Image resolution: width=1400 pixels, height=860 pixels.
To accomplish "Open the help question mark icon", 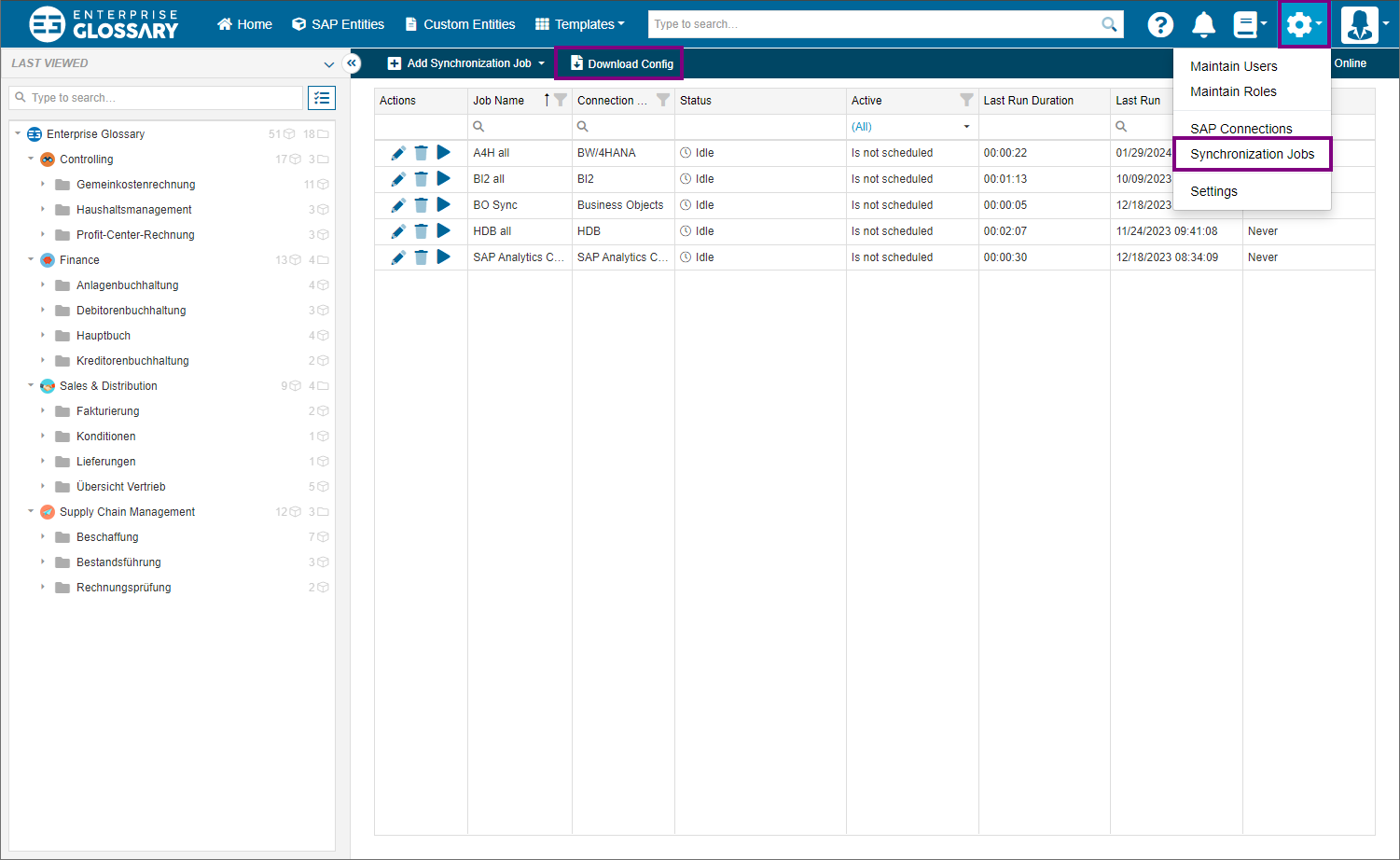I will click(x=1160, y=25).
